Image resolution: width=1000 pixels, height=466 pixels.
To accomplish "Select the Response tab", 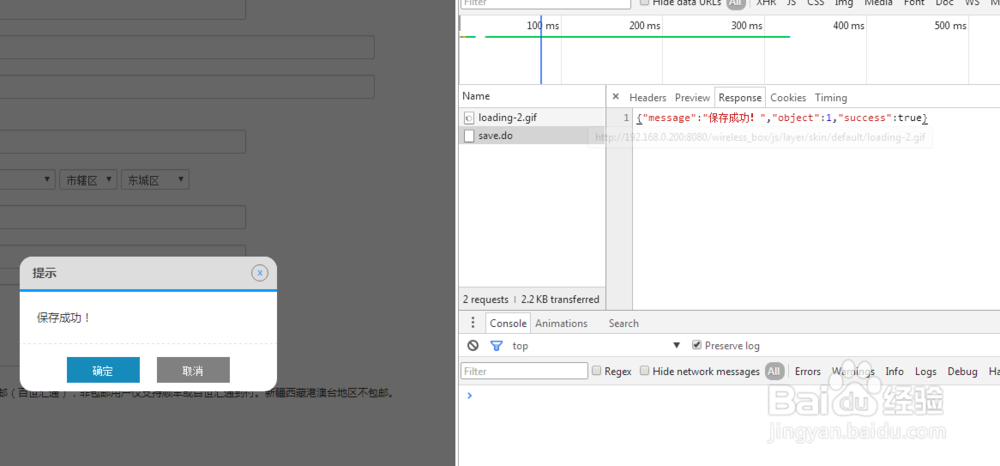I will tap(740, 98).
